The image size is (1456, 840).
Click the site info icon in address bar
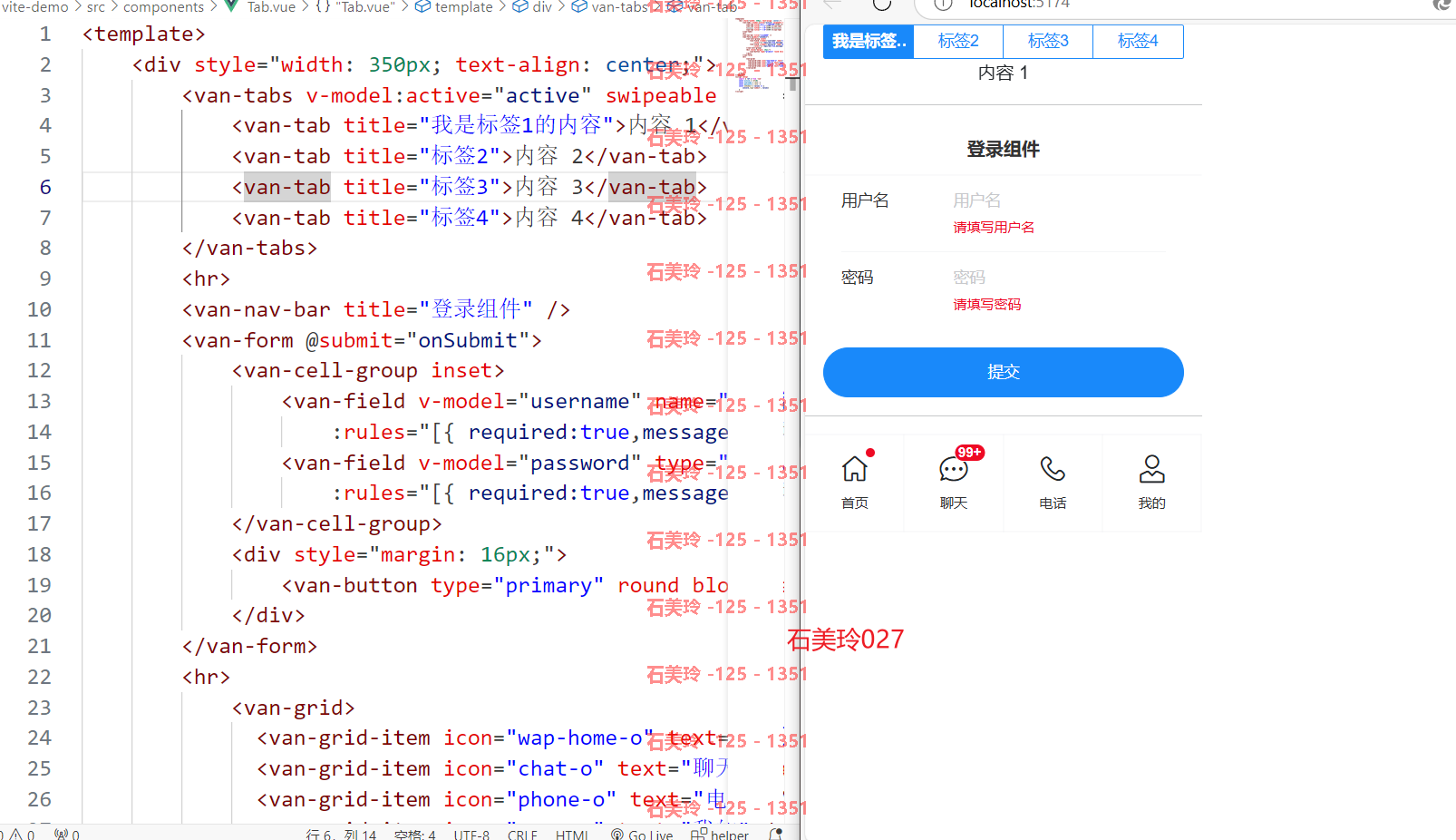tap(943, 4)
